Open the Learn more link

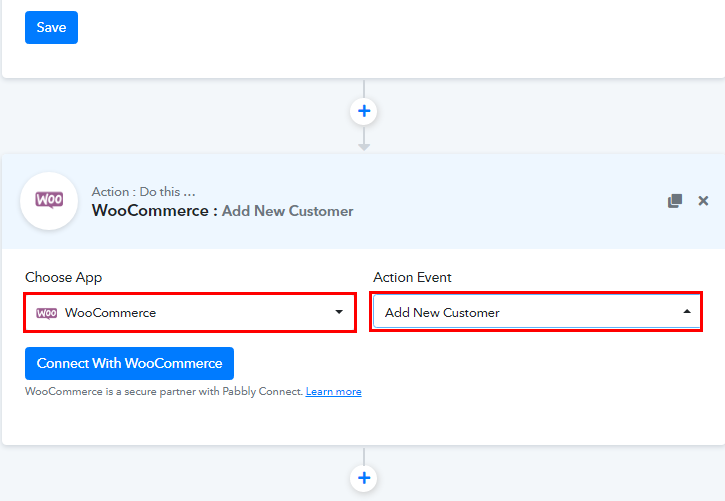click(x=333, y=391)
